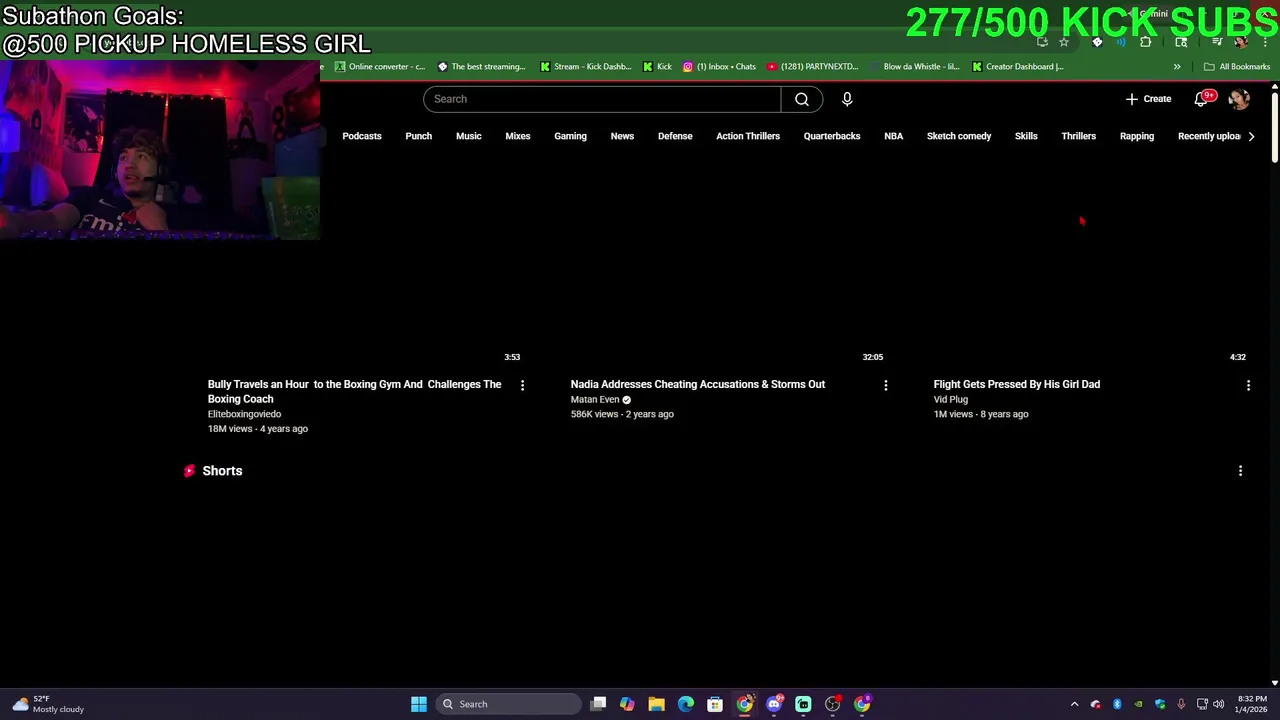Image resolution: width=1280 pixels, height=720 pixels.
Task: Open Flight Gets Pressed By His Girl Dad video
Action: pyautogui.click(x=1017, y=384)
